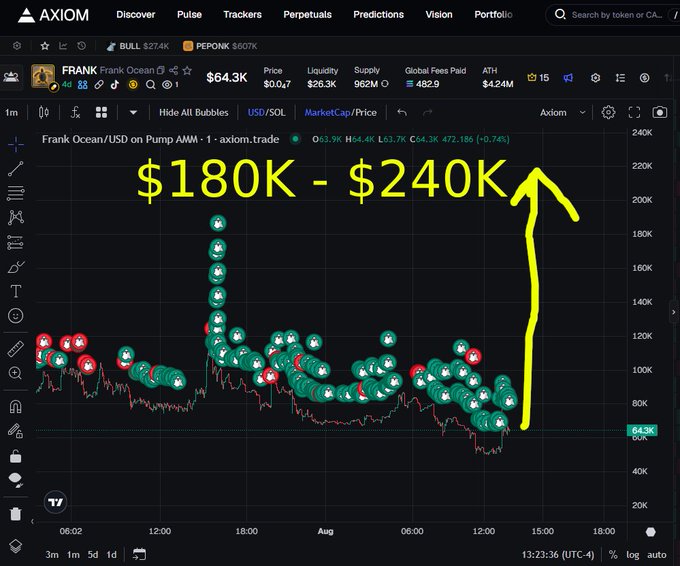Click the megaphone alert icon

click(568, 78)
